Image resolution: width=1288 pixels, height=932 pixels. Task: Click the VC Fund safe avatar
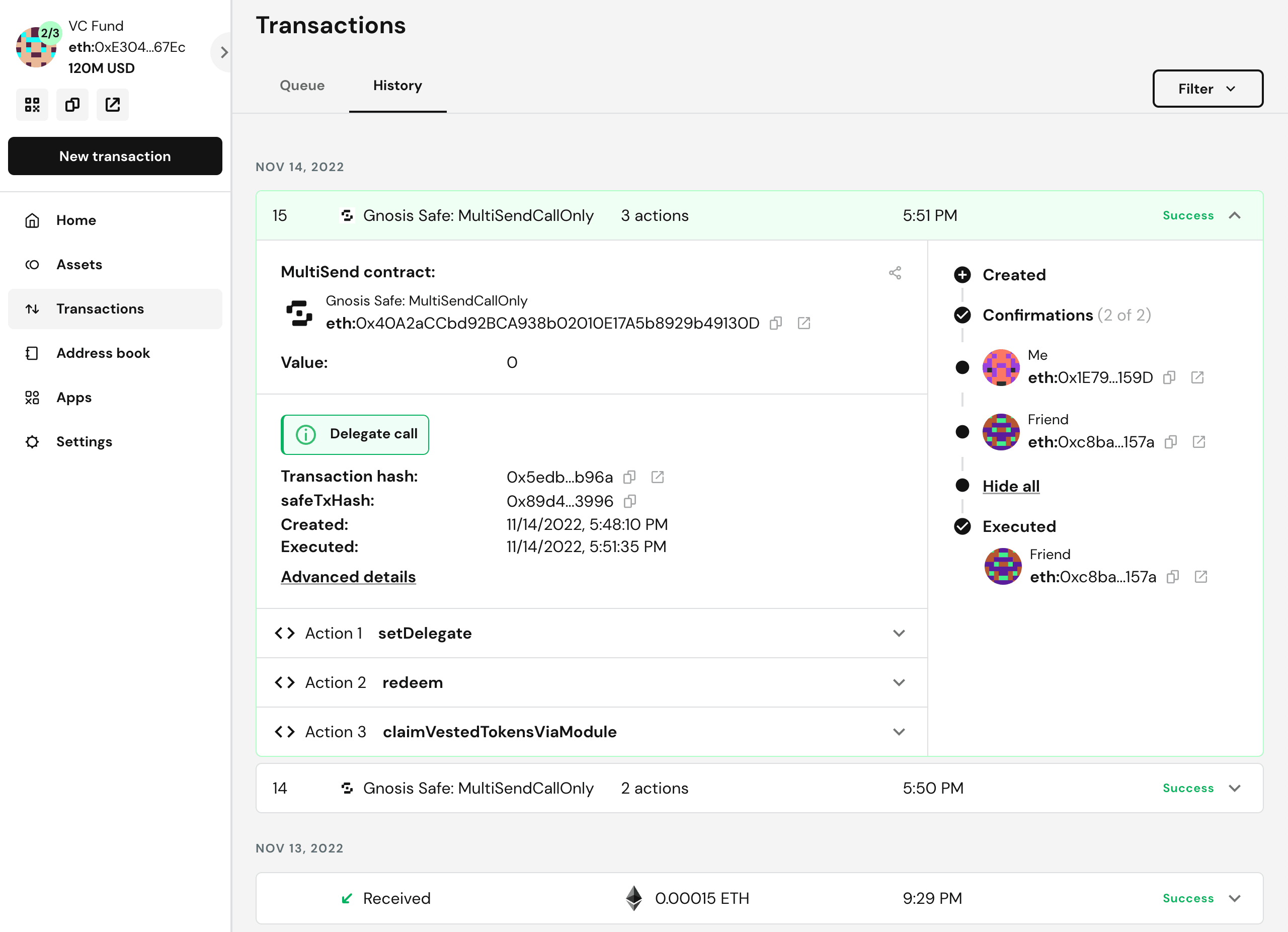pos(36,47)
